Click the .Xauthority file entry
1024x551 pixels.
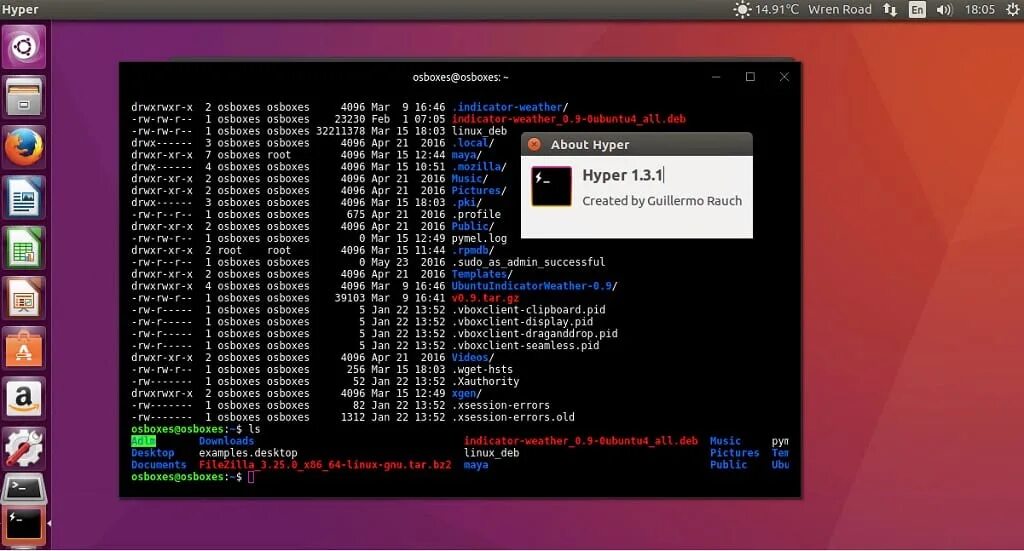coord(485,381)
